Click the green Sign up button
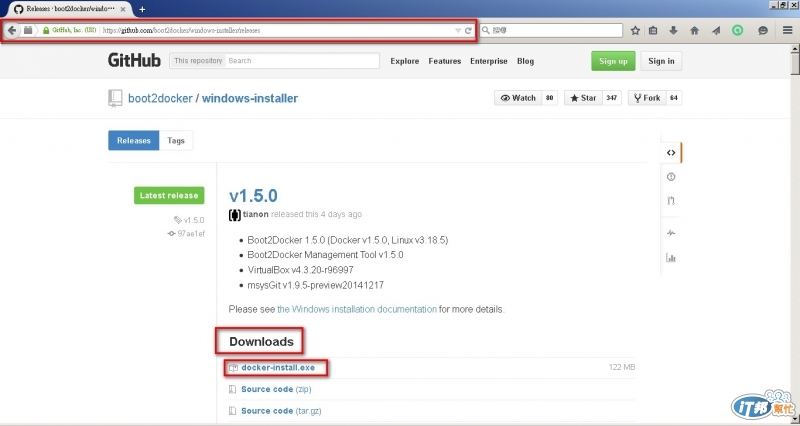 [x=613, y=61]
